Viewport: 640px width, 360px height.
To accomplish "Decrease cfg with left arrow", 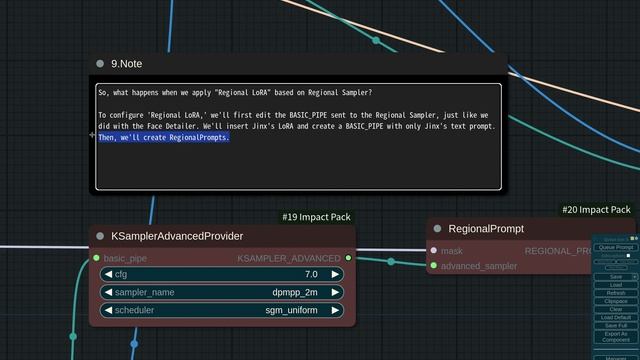I will pyautogui.click(x=108, y=274).
